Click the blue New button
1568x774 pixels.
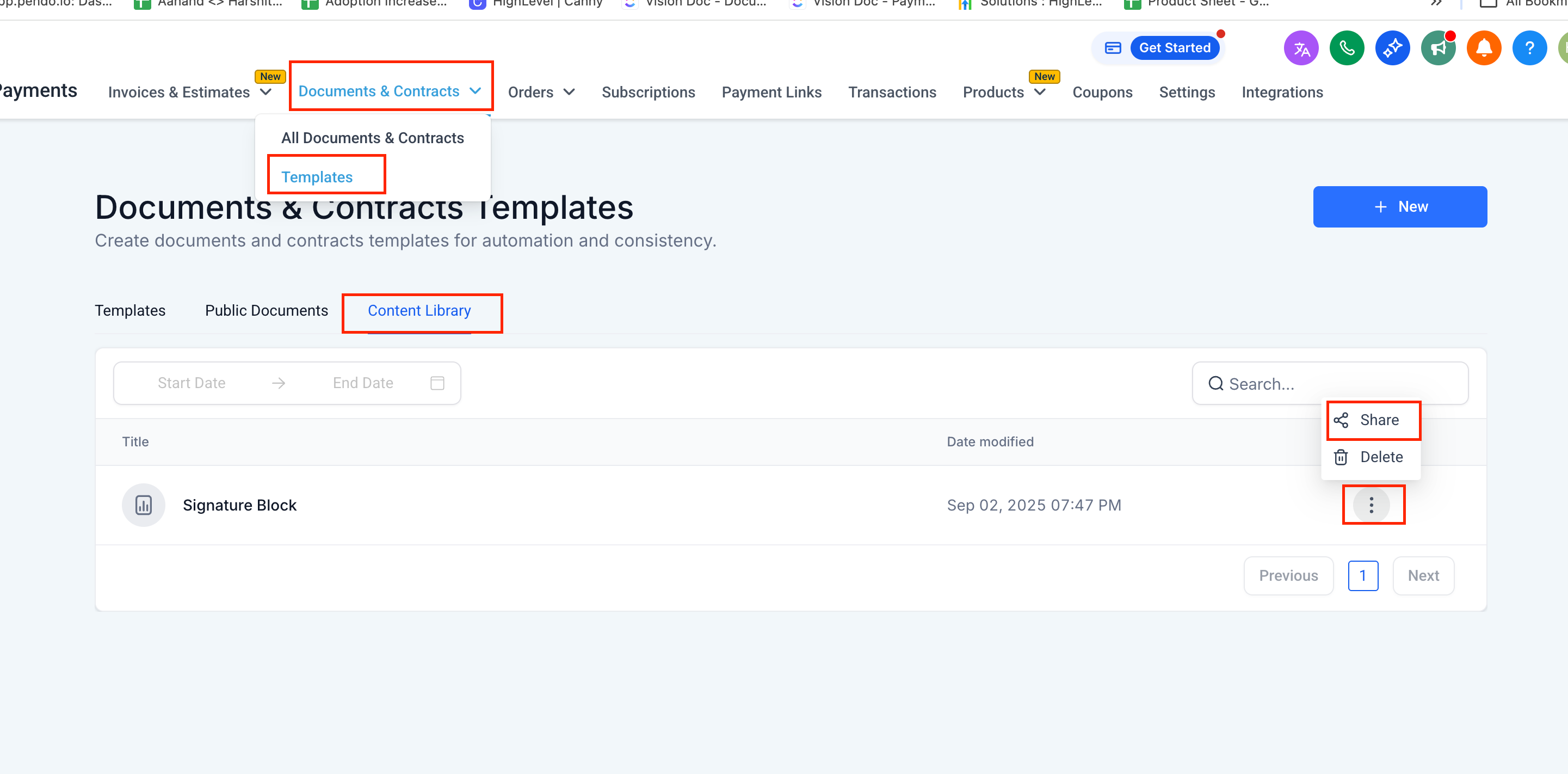1399,207
